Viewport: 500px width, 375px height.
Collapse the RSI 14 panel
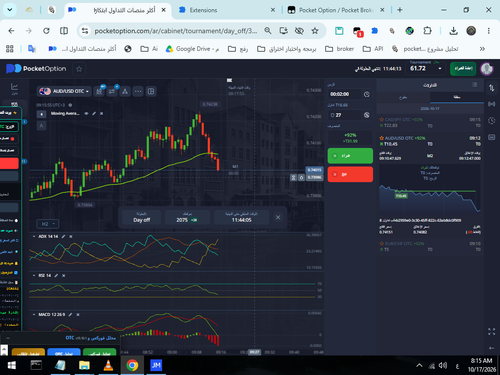pos(34,275)
